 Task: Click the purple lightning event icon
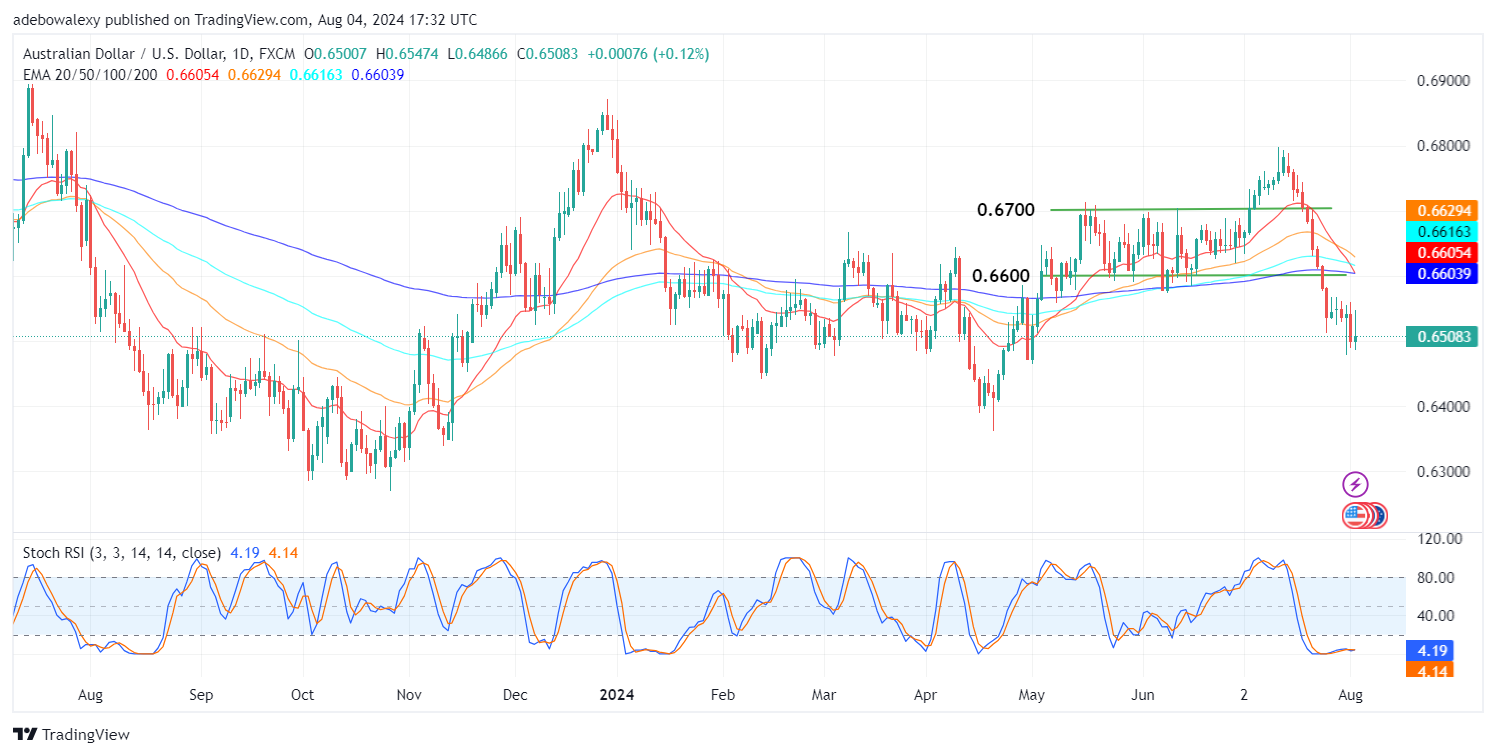1355,486
